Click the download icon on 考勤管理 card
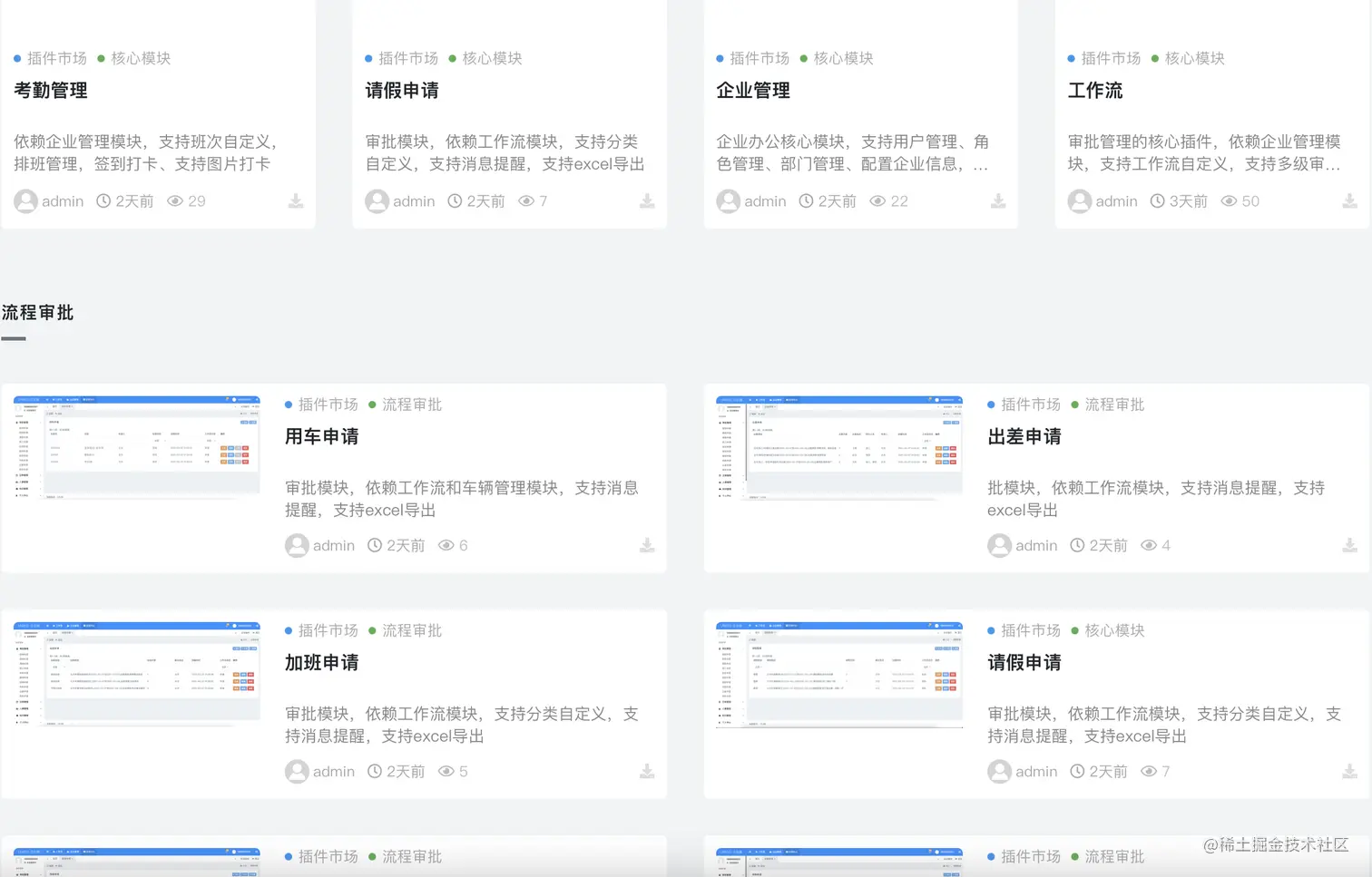1372x877 pixels. coord(296,200)
